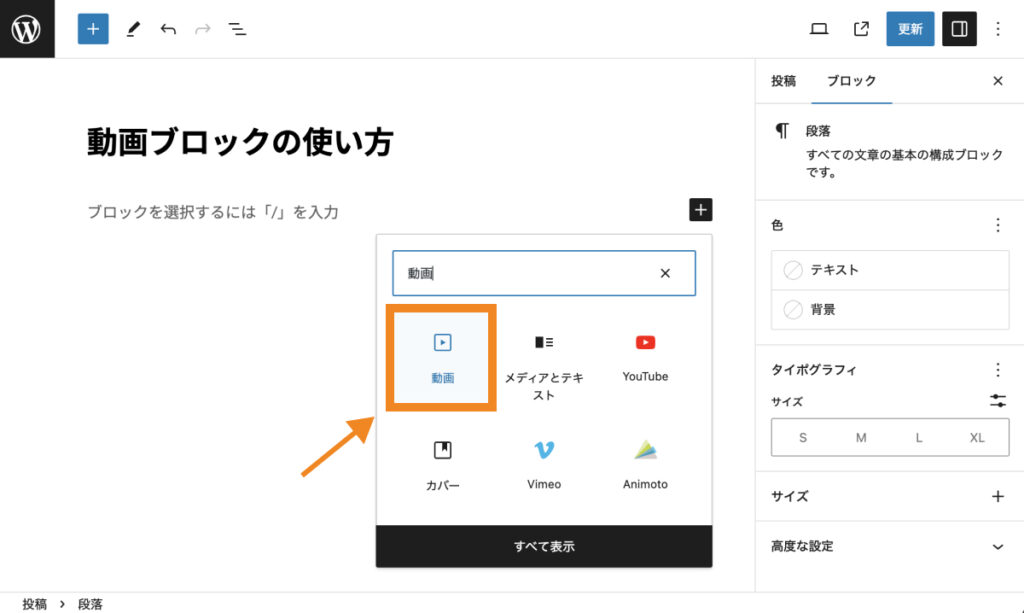Expand the サイズ section with the plus
The height and width of the screenshot is (613, 1024).
997,496
